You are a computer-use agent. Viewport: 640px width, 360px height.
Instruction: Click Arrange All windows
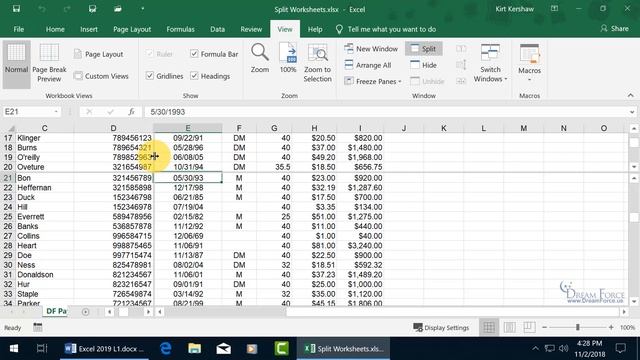point(367,65)
